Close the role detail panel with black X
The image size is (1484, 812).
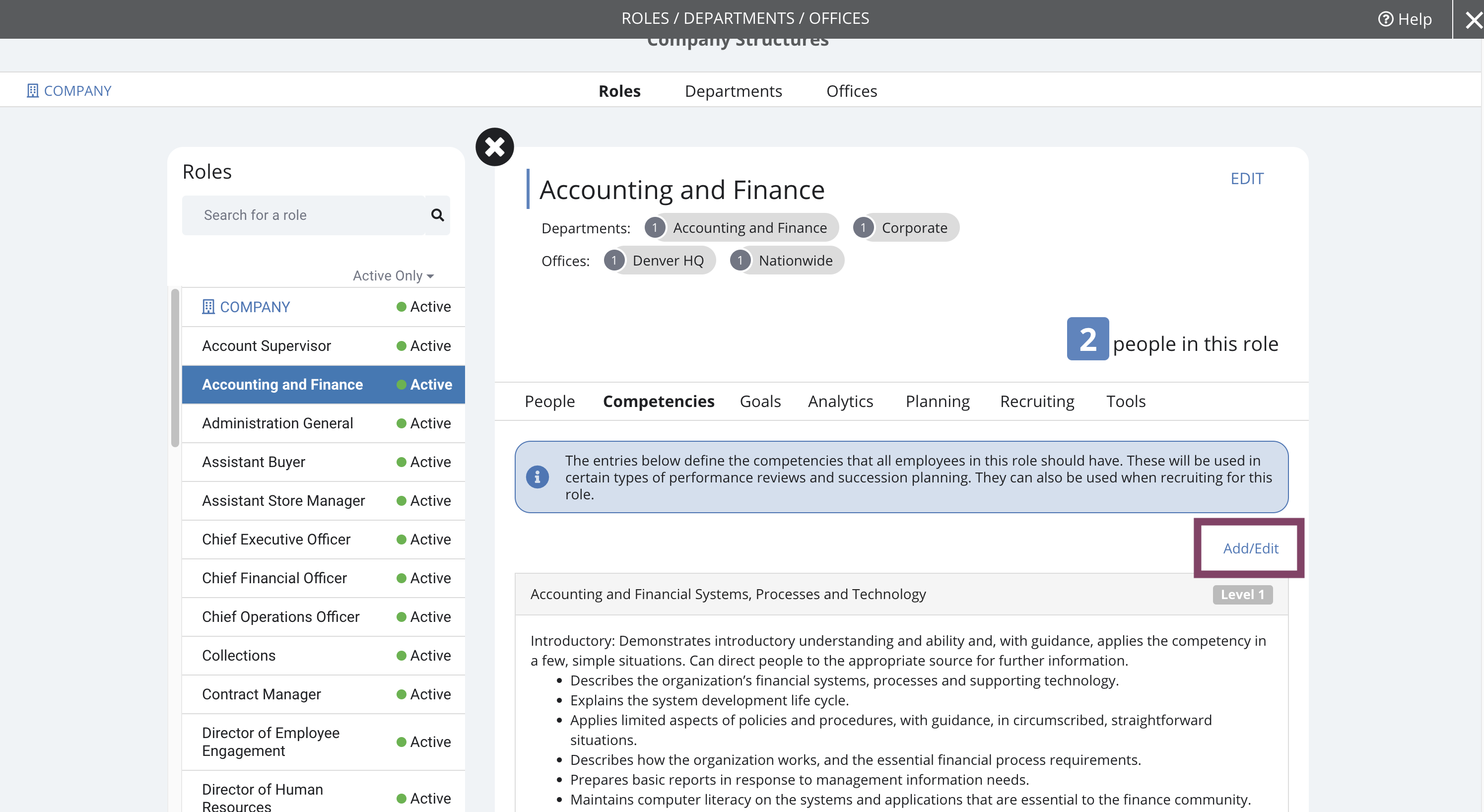[x=494, y=147]
